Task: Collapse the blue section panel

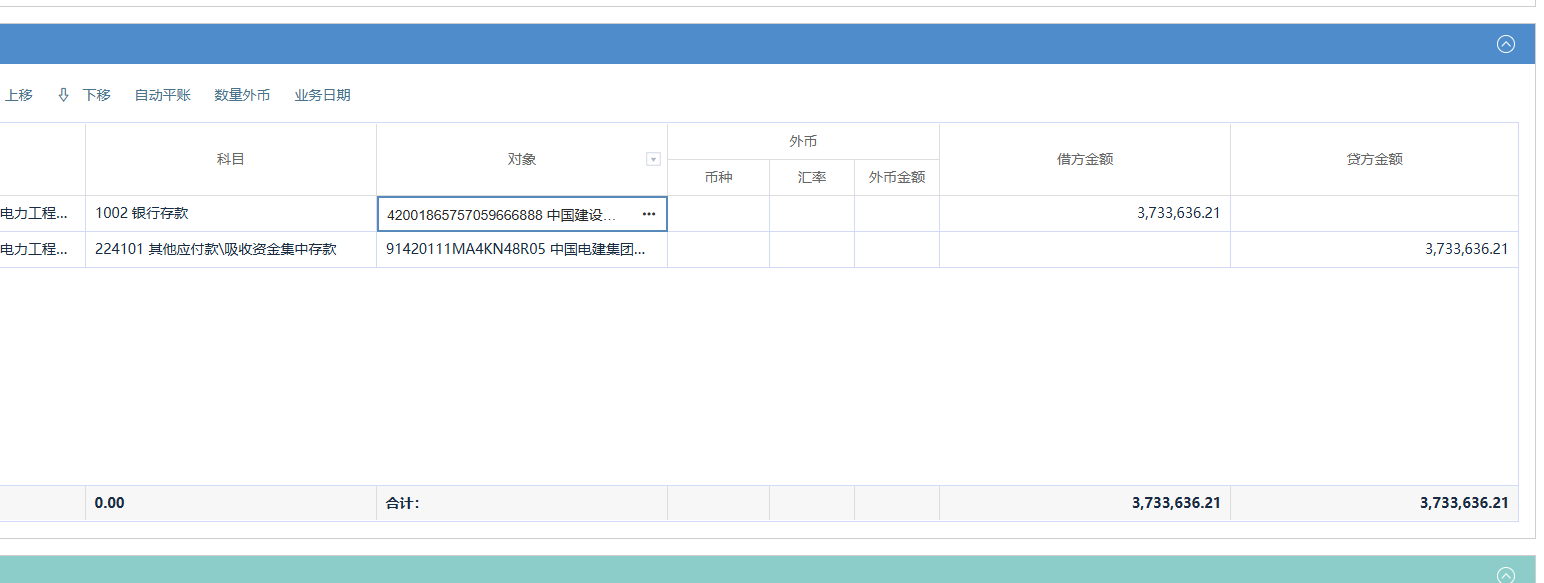Action: [x=1505, y=44]
